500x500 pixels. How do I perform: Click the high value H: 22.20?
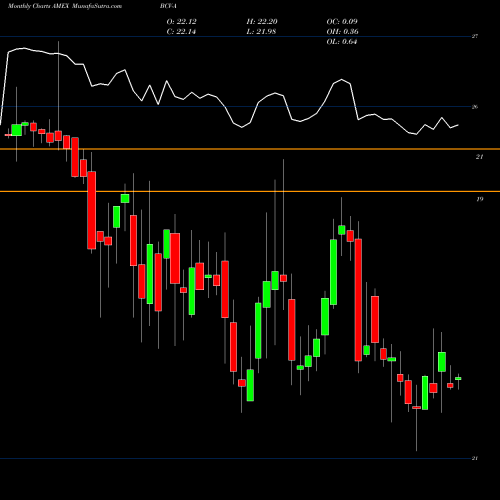click(262, 22)
